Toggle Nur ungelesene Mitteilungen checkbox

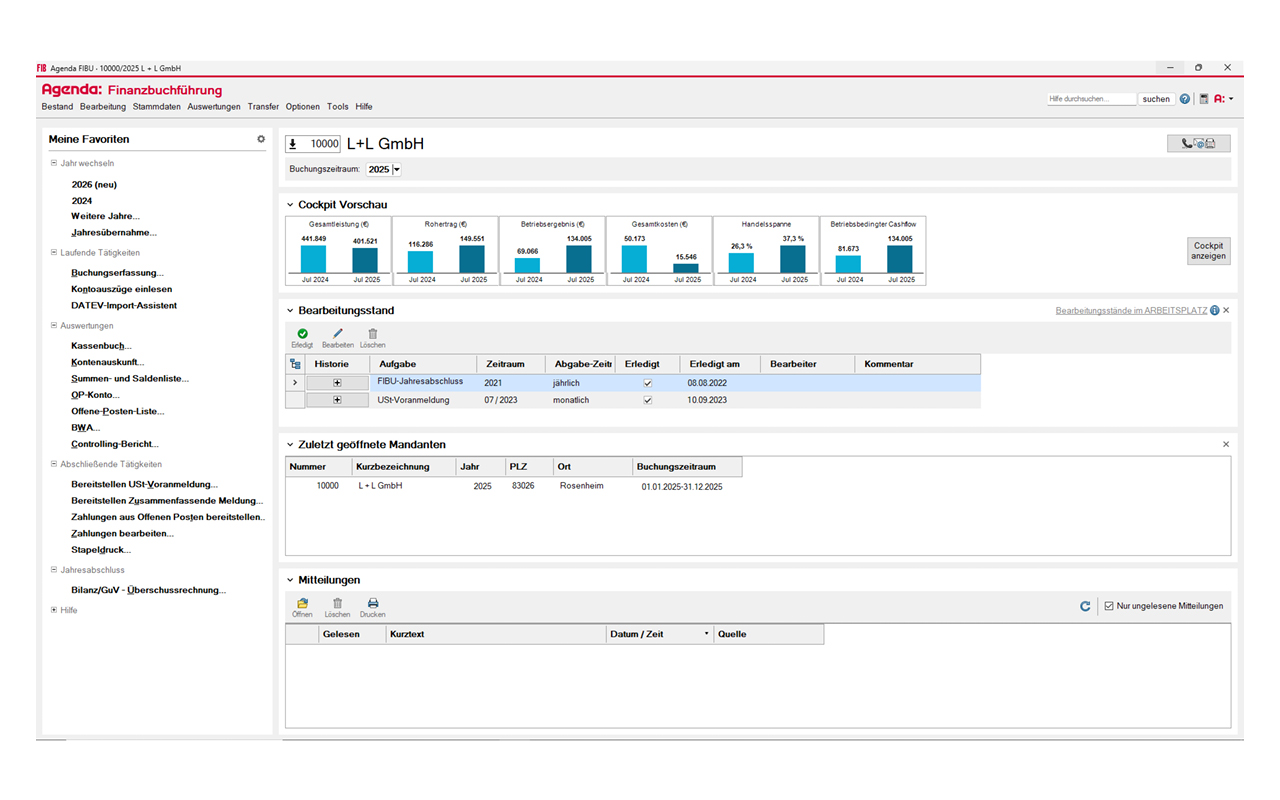(x=1108, y=606)
